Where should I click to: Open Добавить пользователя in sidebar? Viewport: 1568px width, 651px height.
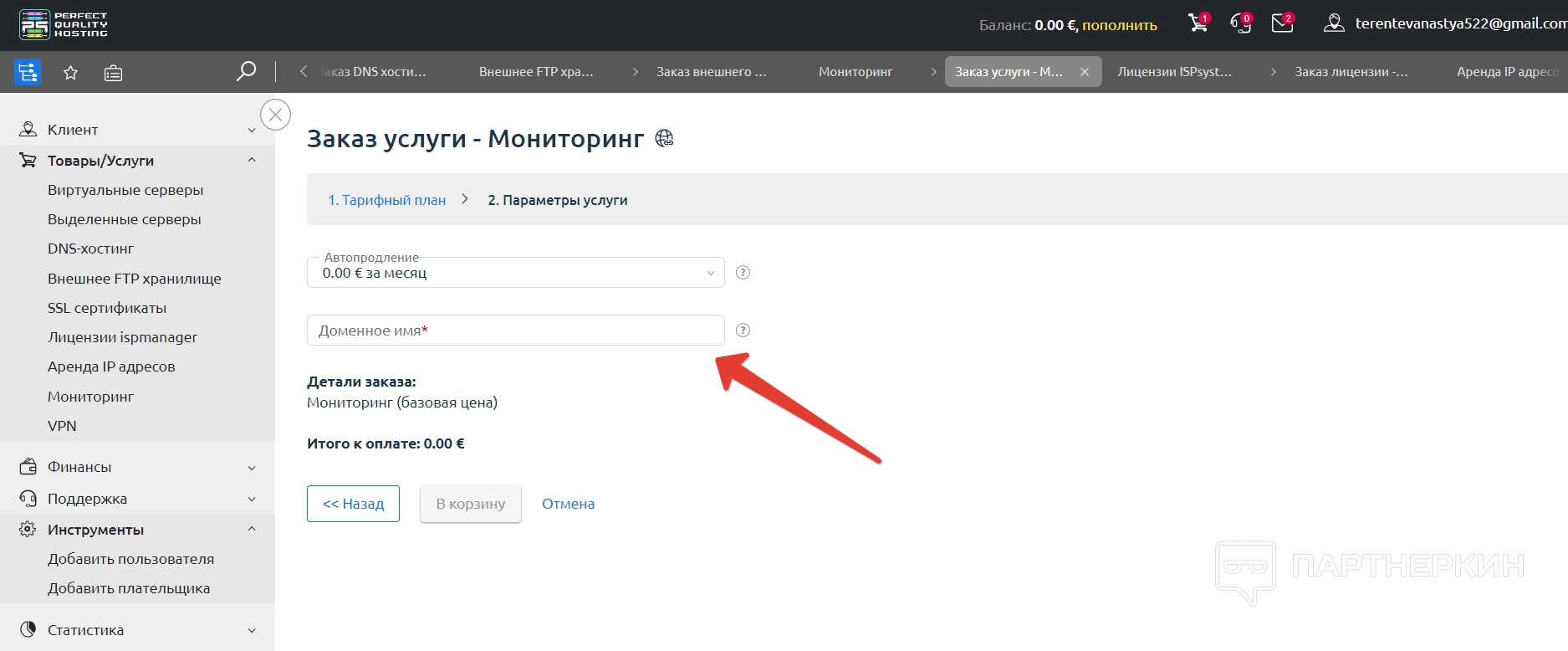click(x=131, y=559)
